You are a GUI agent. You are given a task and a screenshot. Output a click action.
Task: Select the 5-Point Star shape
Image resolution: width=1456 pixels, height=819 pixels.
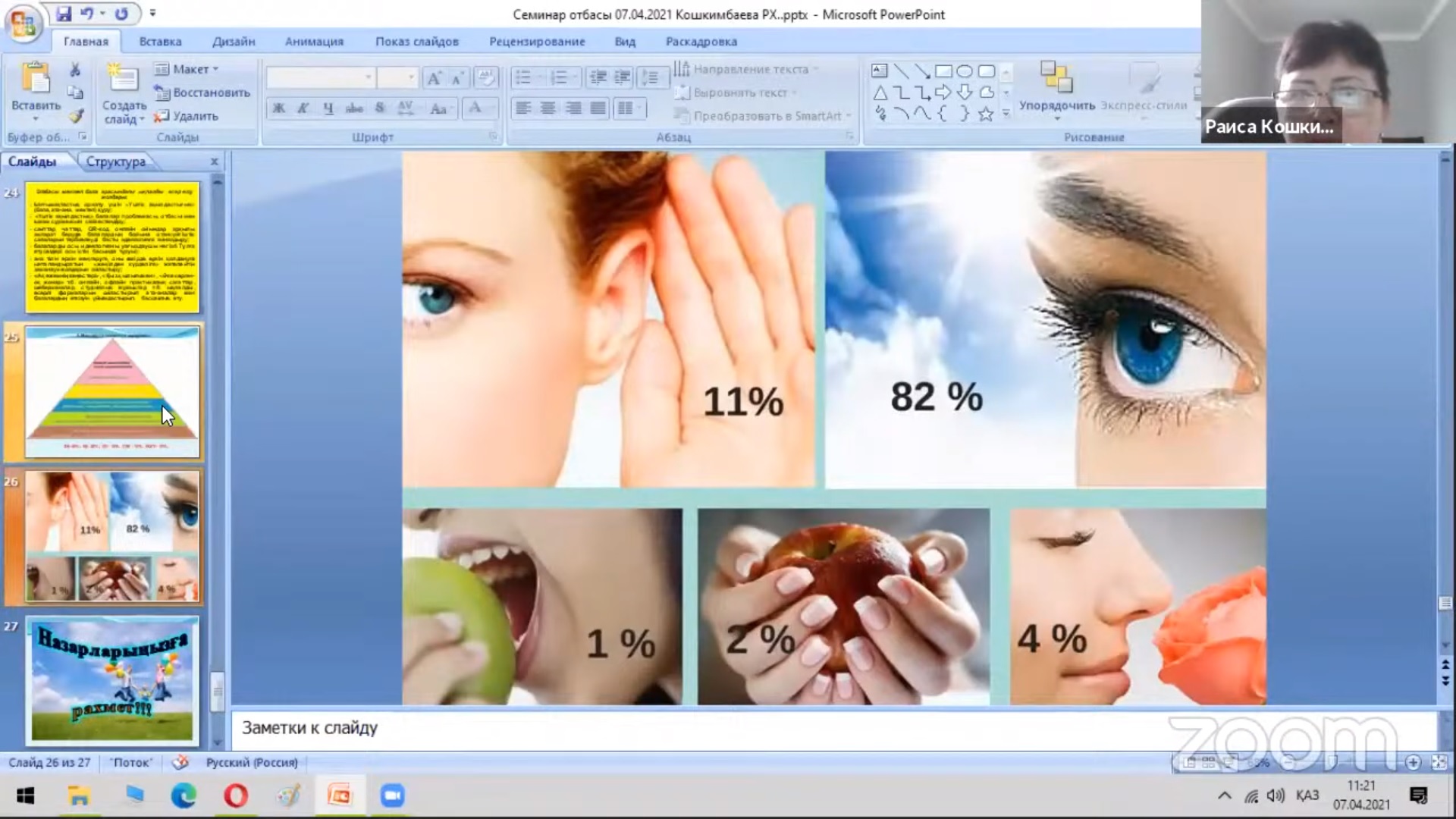tap(986, 115)
